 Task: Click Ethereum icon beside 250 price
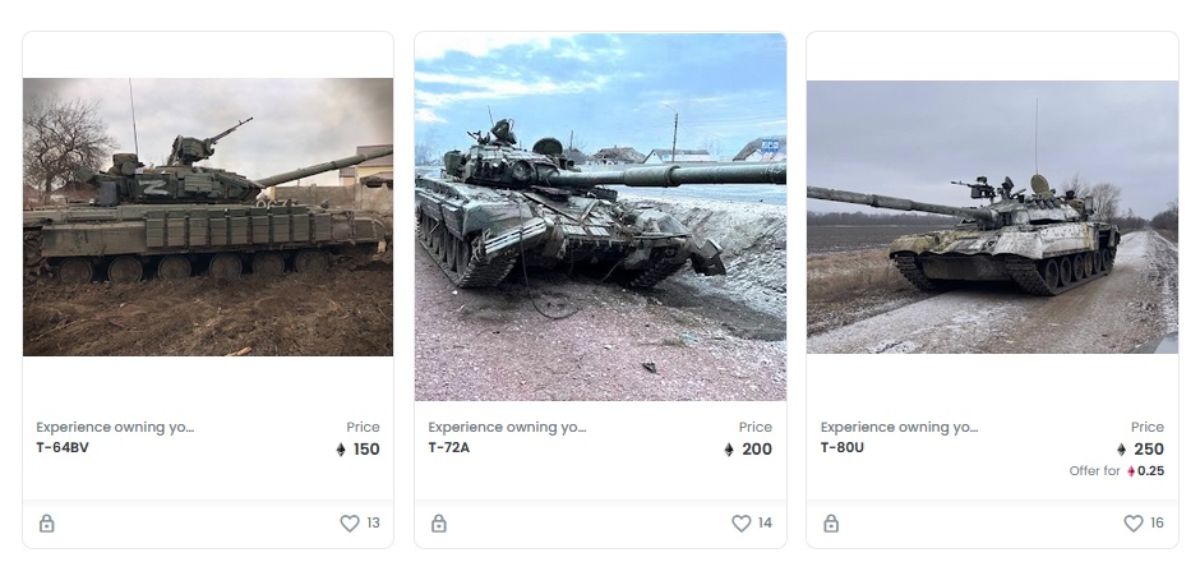tap(1122, 450)
